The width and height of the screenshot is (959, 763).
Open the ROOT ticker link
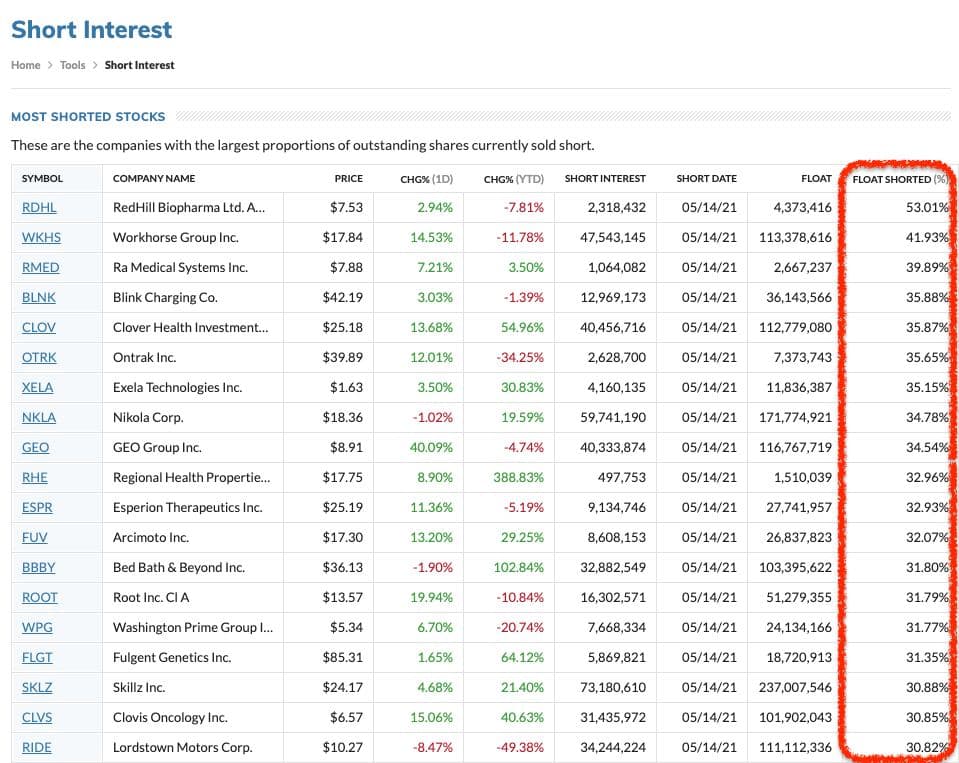tap(40, 597)
